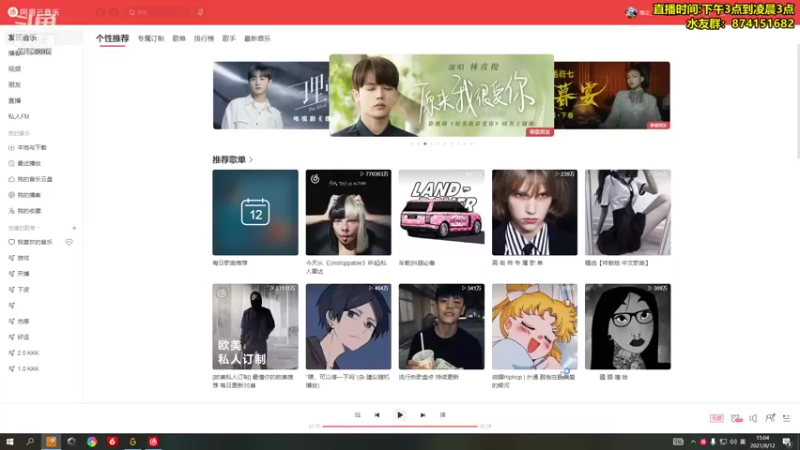This screenshot has width=800, height=450.
Task: Show the play queue list icon
Action: pos(786,418)
